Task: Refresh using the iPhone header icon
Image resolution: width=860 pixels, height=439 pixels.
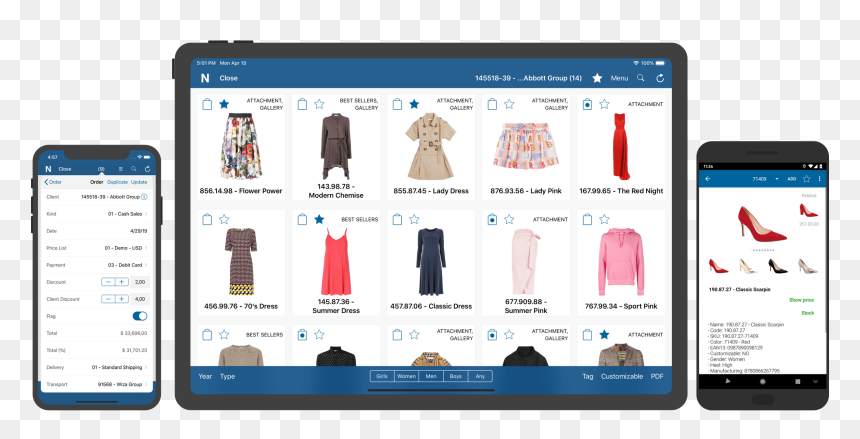Action: [147, 169]
